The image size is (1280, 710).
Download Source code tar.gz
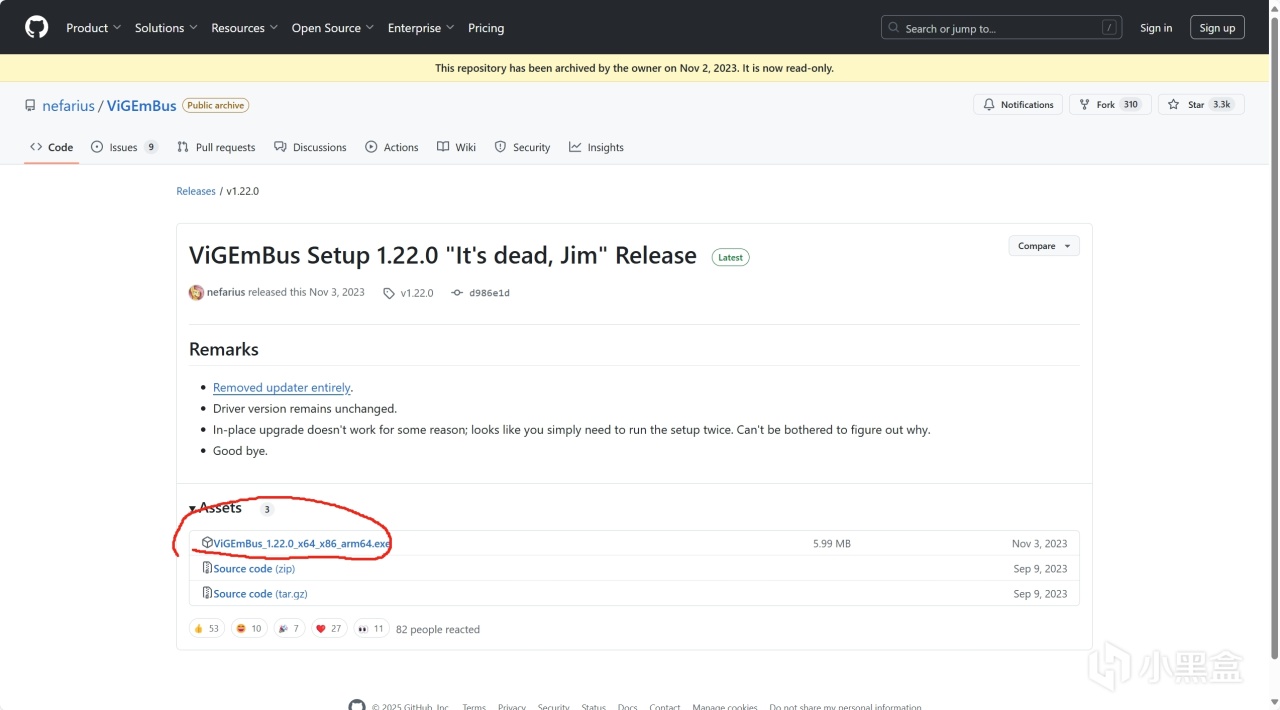click(260, 593)
